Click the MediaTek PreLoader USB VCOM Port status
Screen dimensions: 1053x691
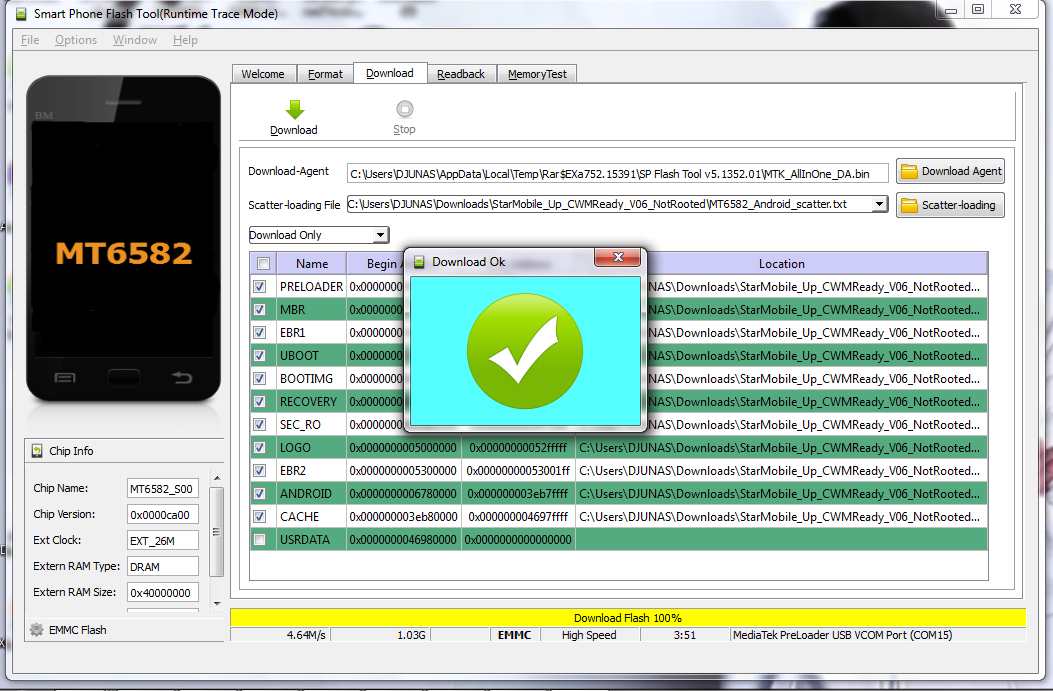click(x=878, y=635)
